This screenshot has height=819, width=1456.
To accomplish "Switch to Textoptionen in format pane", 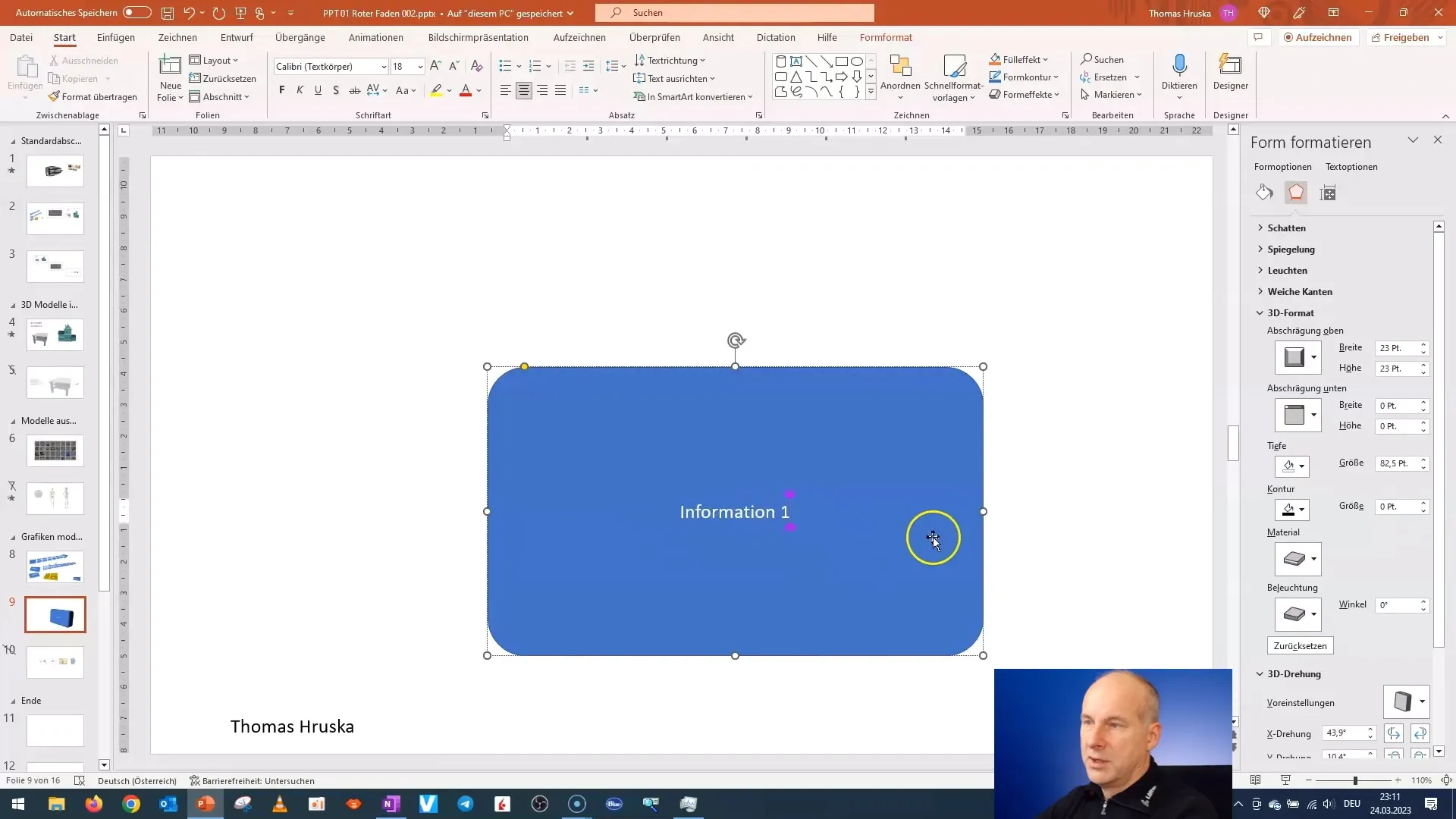I will coord(1351,167).
